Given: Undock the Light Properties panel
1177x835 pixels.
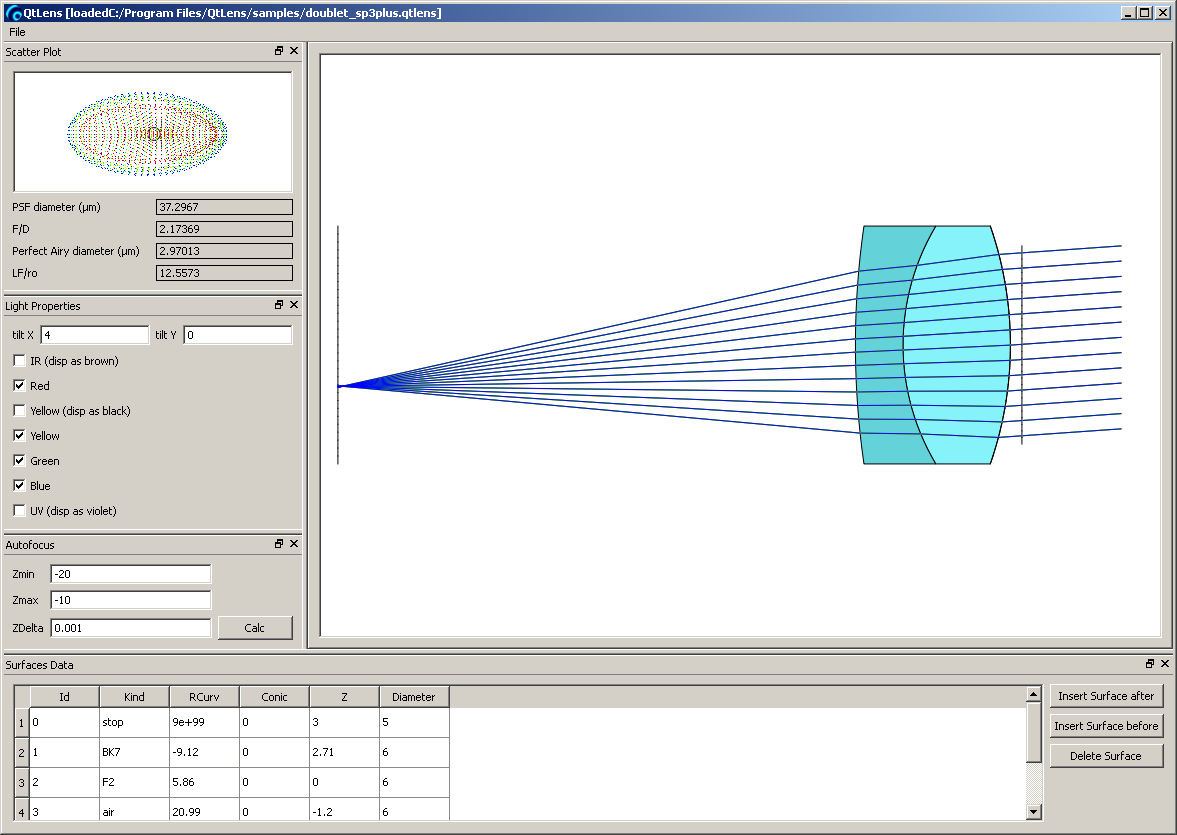Looking at the screenshot, I should tap(280, 305).
